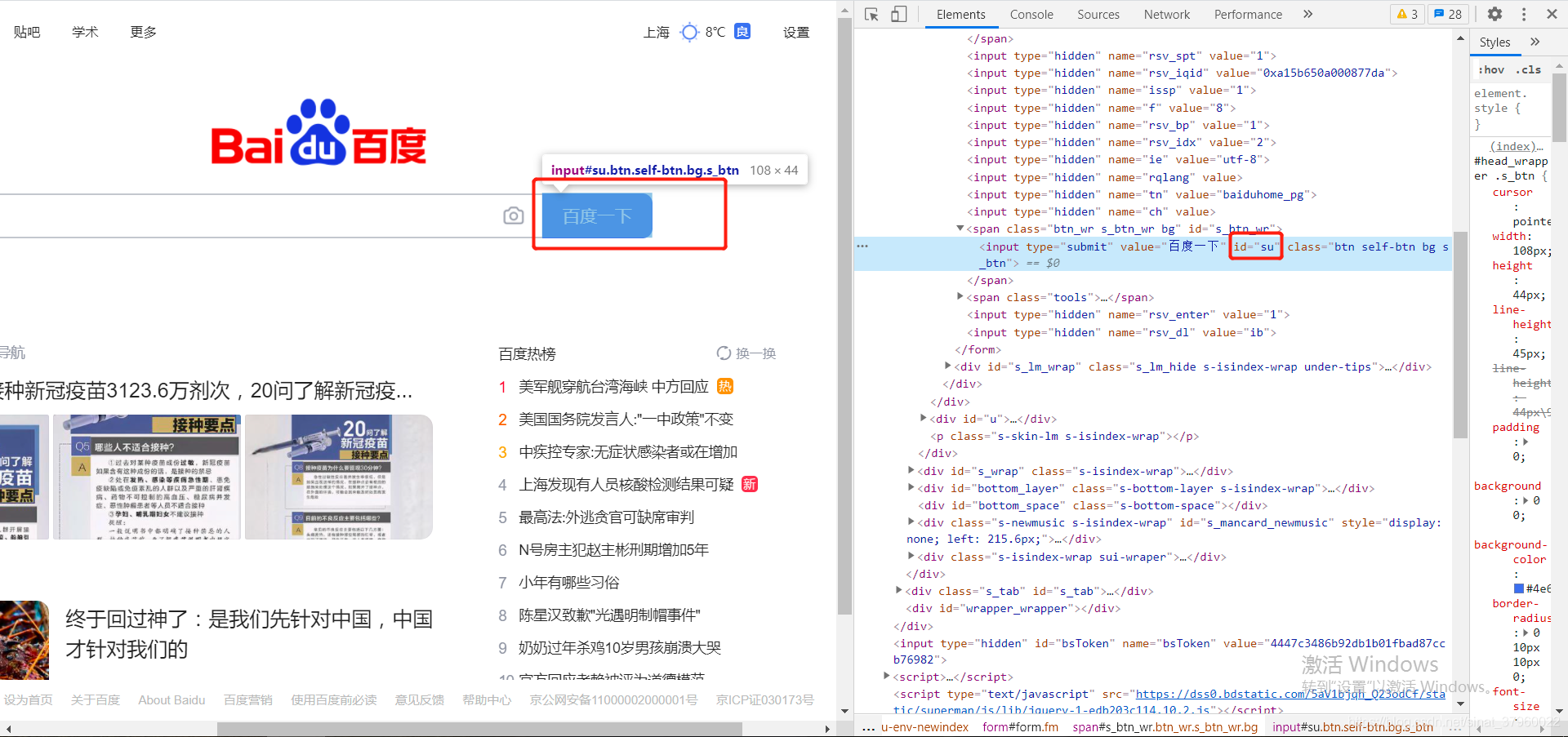Open hot item 最高法:外逃贪官可缺席审判
Viewport: 1568px width, 737px height.
click(x=606, y=517)
